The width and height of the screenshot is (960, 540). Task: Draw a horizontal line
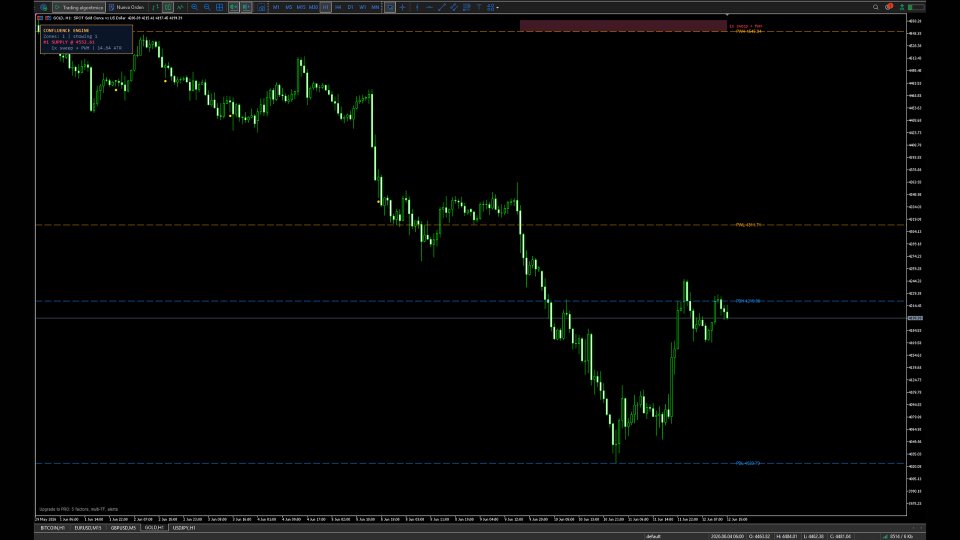click(429, 7)
